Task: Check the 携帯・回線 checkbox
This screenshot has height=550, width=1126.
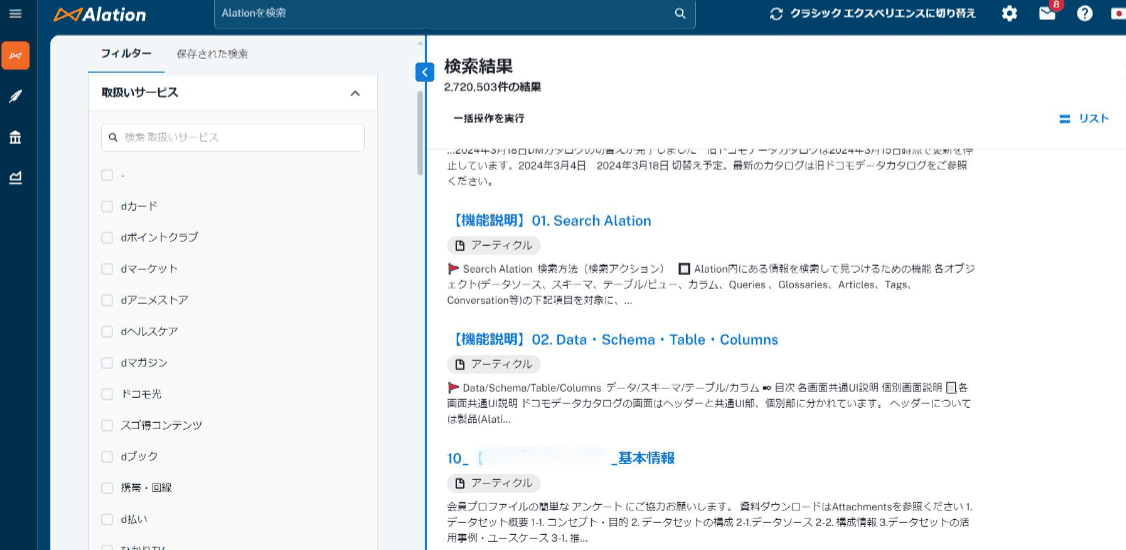Action: pos(107,488)
